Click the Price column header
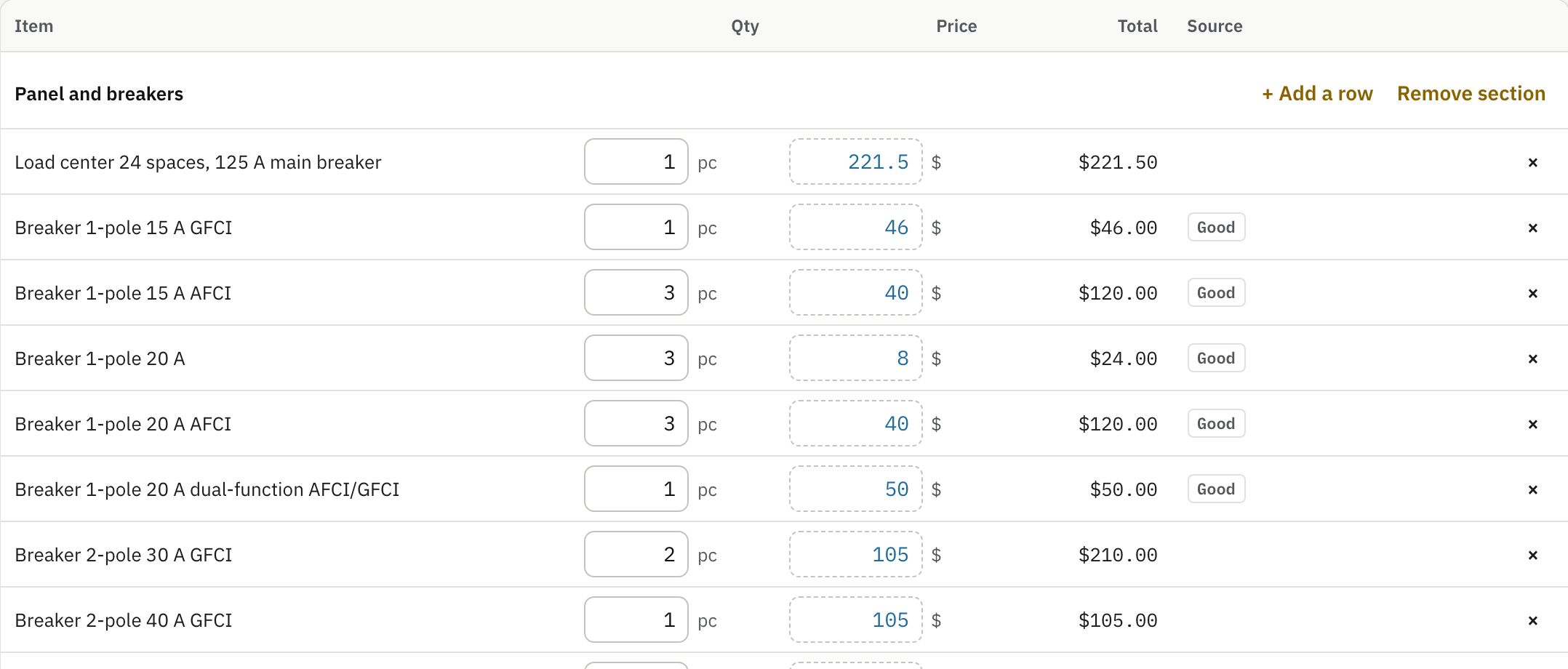Screen dimensions: 1568x669 pyautogui.click(x=956, y=26)
